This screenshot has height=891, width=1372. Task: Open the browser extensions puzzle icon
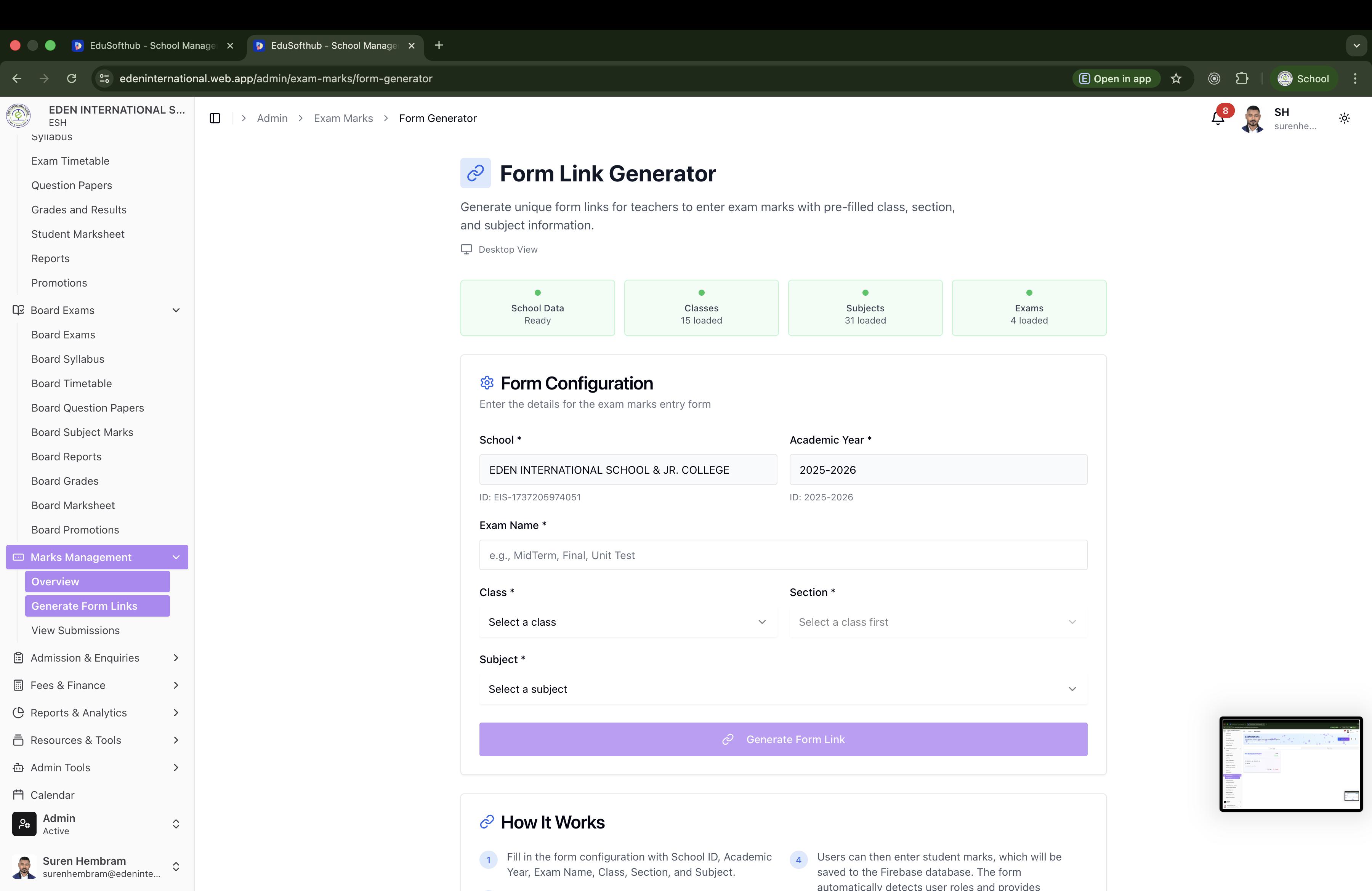tap(1242, 79)
